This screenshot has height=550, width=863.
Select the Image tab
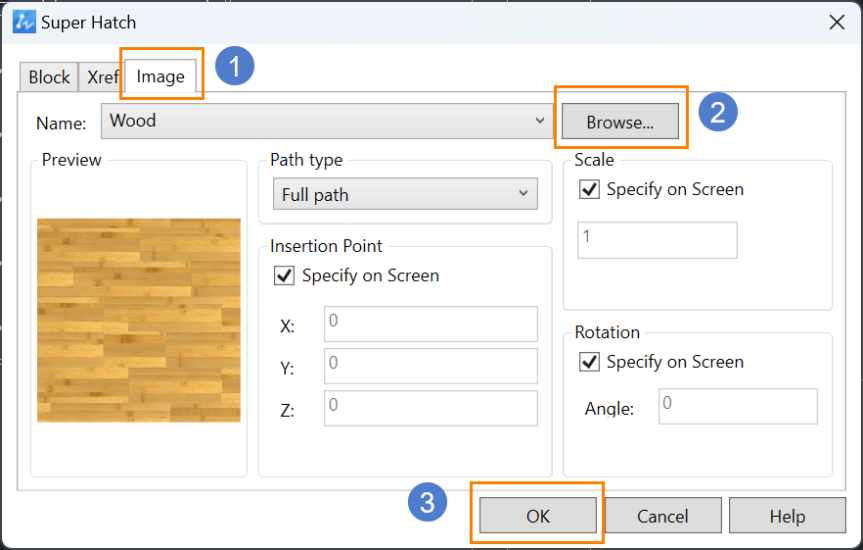[x=160, y=76]
